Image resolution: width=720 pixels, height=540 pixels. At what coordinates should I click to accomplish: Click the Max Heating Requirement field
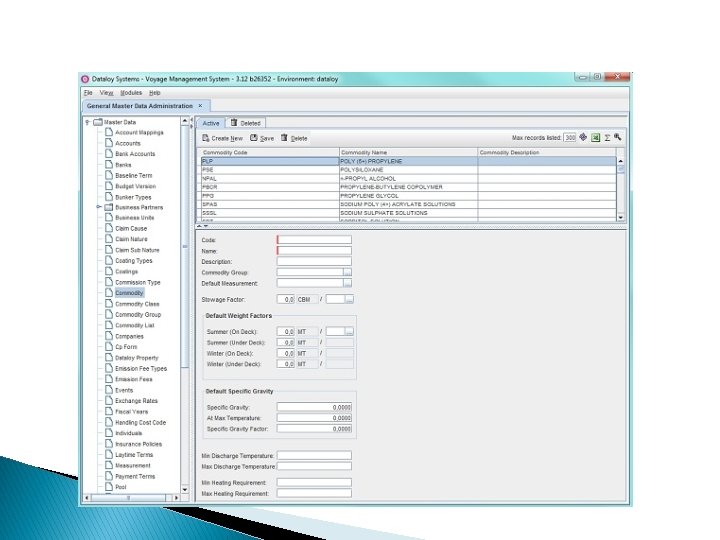[314, 493]
